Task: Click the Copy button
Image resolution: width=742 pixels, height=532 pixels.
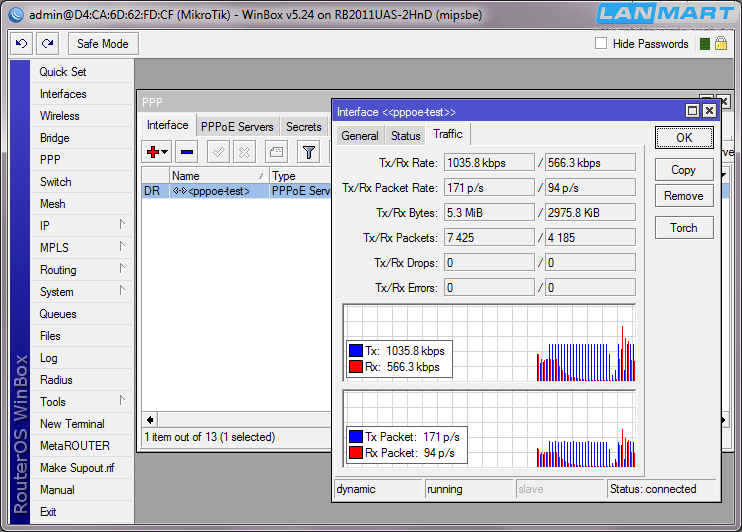Action: click(x=684, y=170)
